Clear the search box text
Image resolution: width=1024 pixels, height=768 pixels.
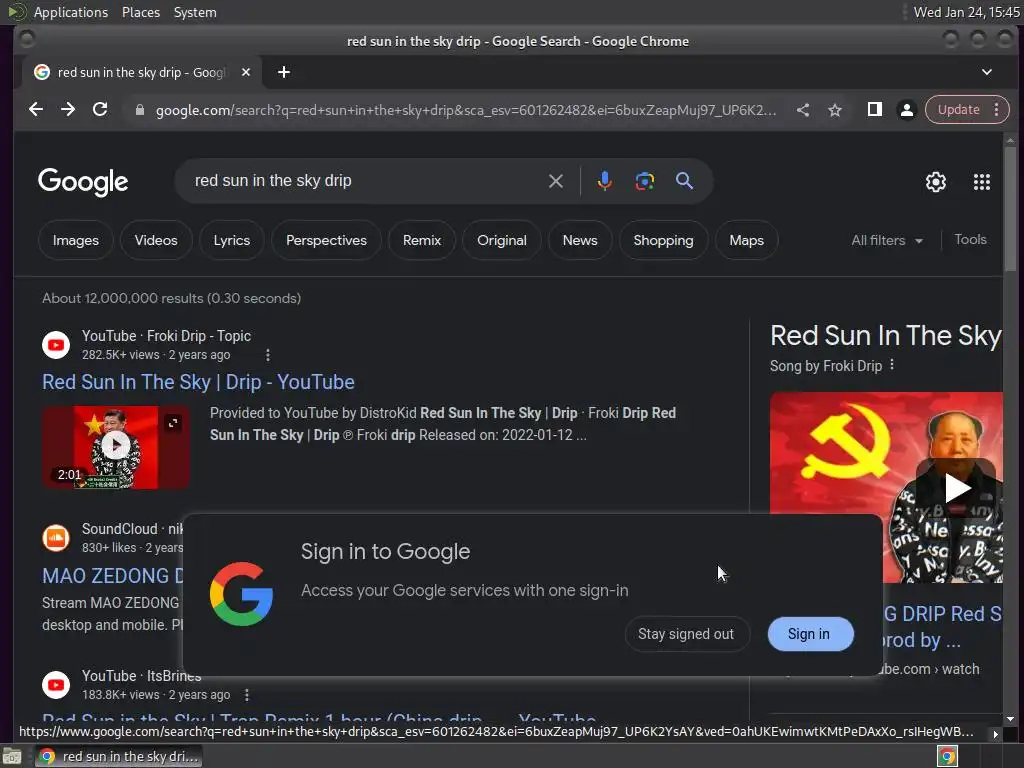(556, 181)
